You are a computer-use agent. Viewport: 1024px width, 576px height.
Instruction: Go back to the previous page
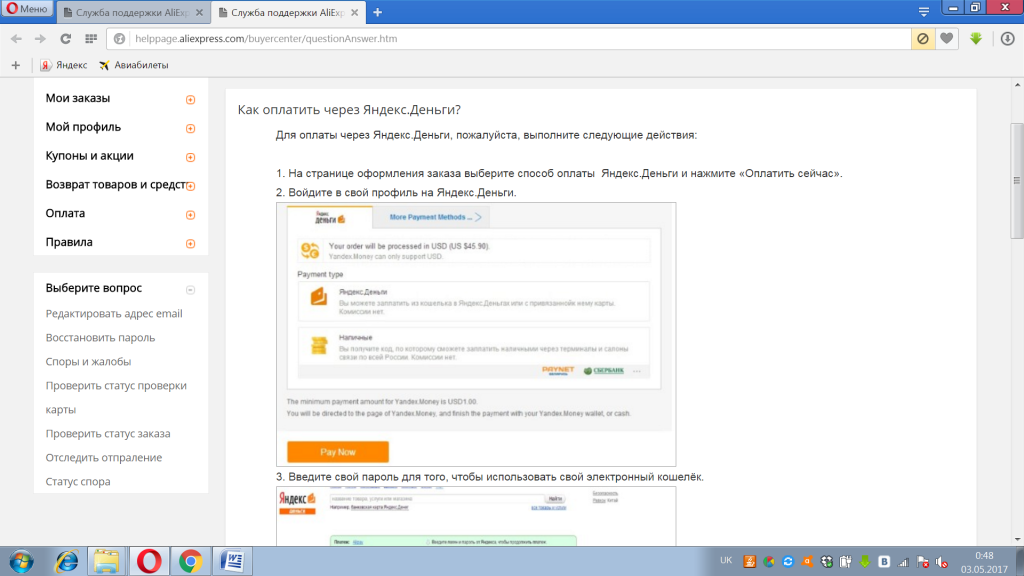(16, 39)
